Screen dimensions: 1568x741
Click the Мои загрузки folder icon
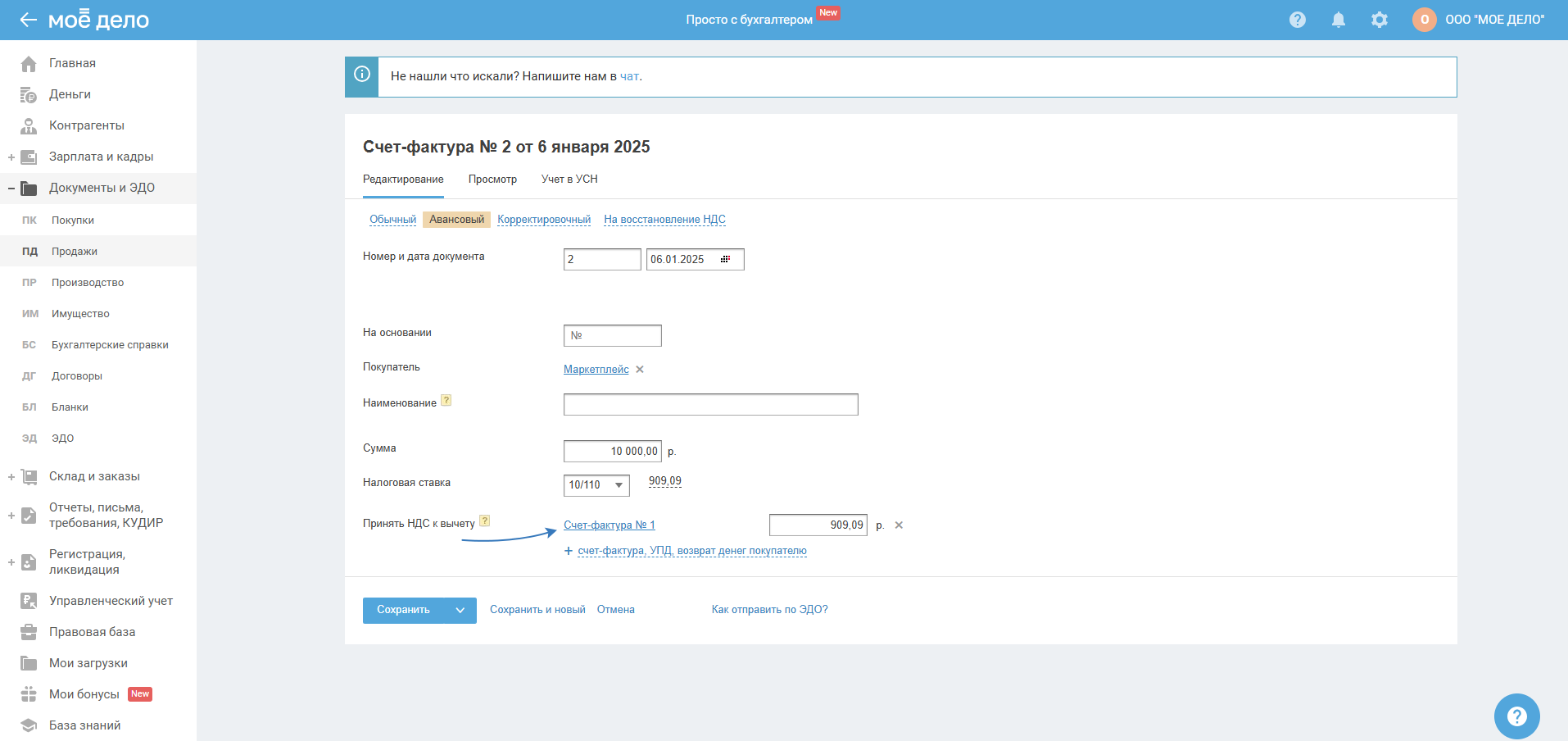click(x=29, y=663)
